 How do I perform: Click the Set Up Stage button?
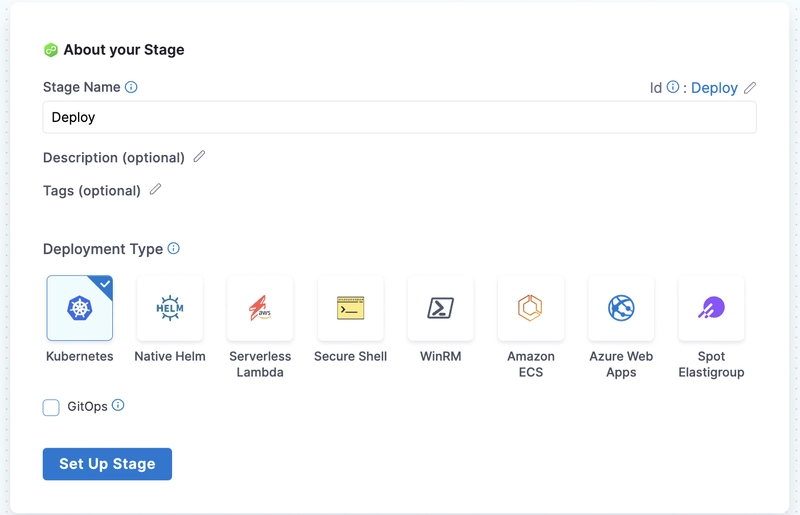[x=107, y=463]
